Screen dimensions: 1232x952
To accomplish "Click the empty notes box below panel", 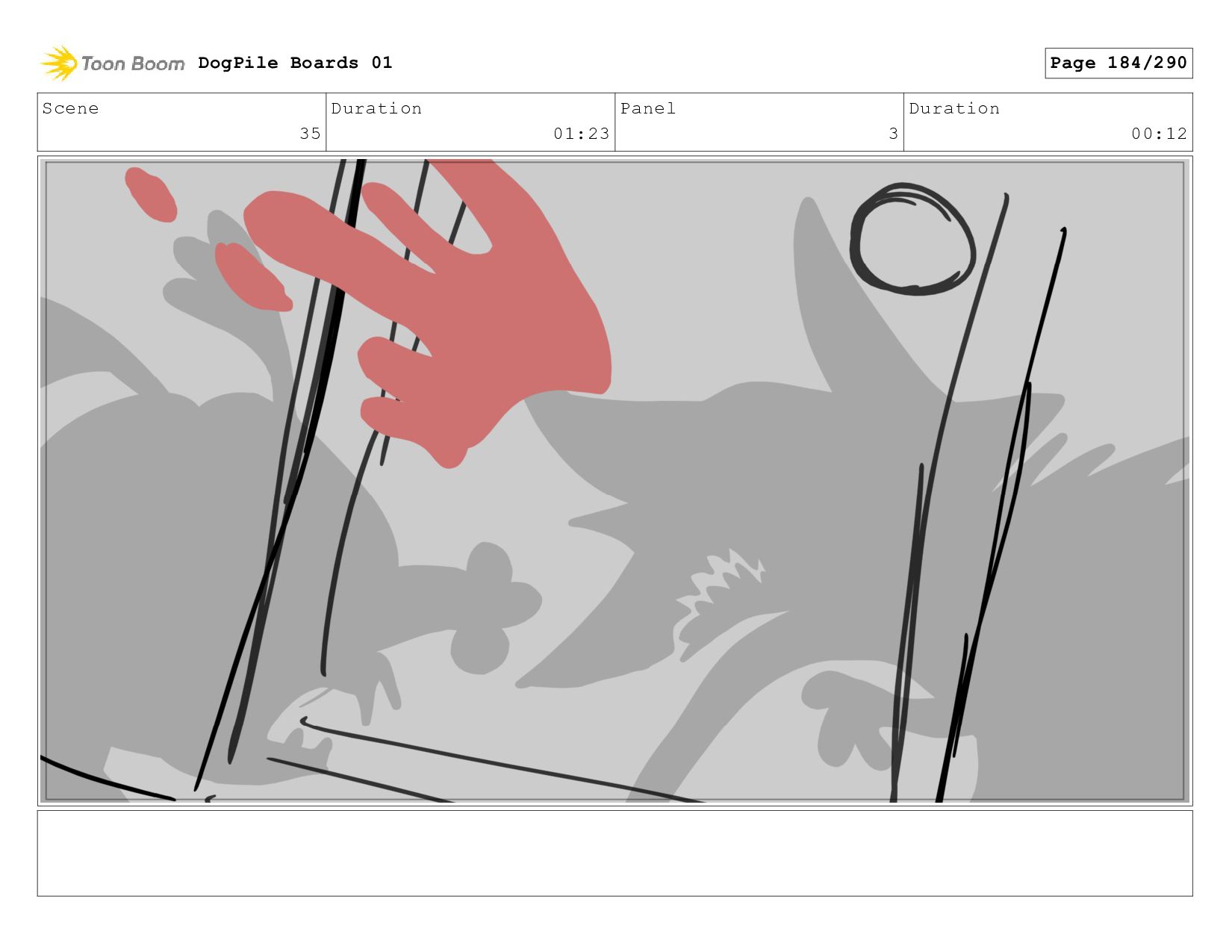I will pos(615,853).
